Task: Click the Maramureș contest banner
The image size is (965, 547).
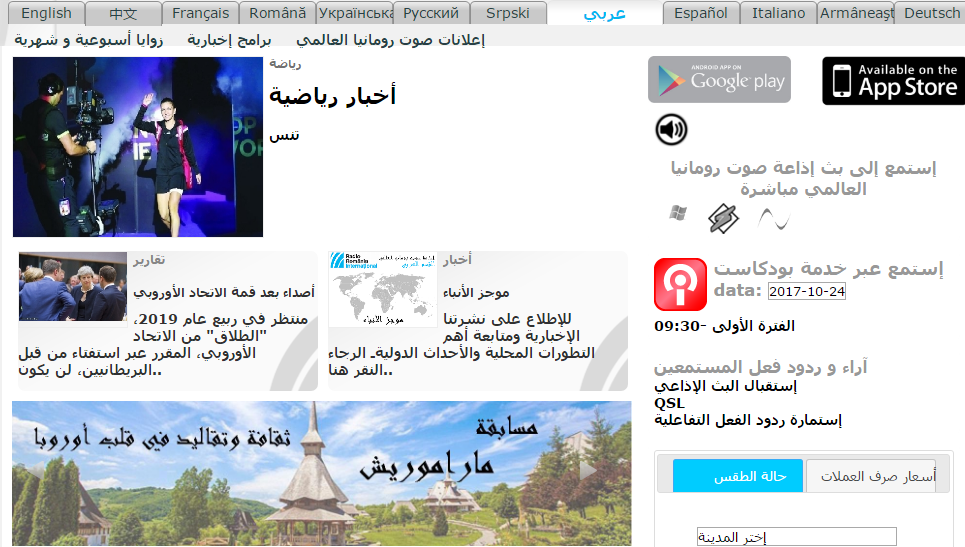Action: (321, 473)
